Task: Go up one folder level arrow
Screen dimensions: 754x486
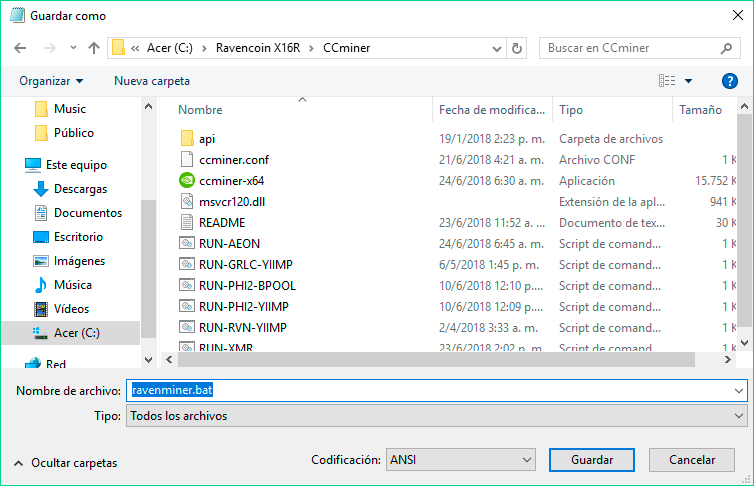Action: pyautogui.click(x=94, y=48)
